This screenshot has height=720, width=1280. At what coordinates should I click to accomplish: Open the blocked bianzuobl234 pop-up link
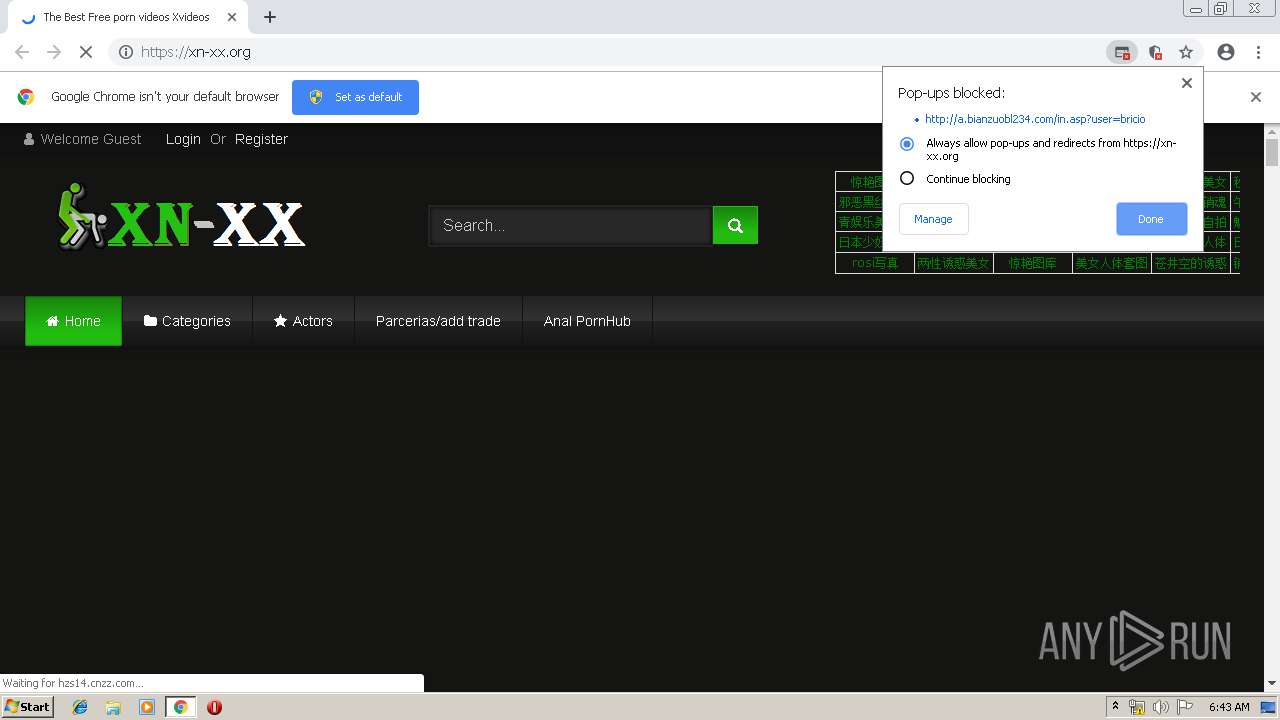coord(1035,119)
